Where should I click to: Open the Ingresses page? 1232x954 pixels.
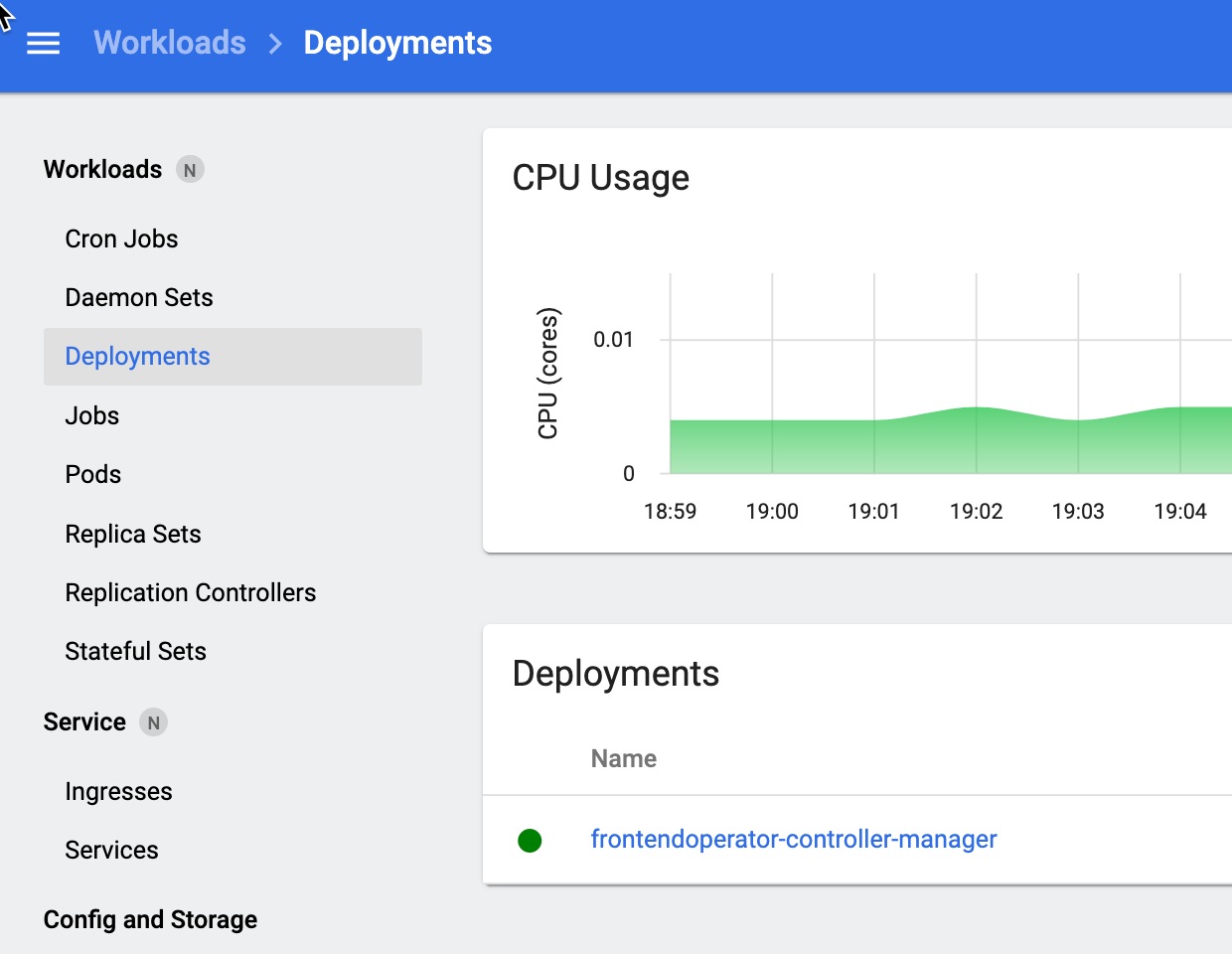pos(118,791)
